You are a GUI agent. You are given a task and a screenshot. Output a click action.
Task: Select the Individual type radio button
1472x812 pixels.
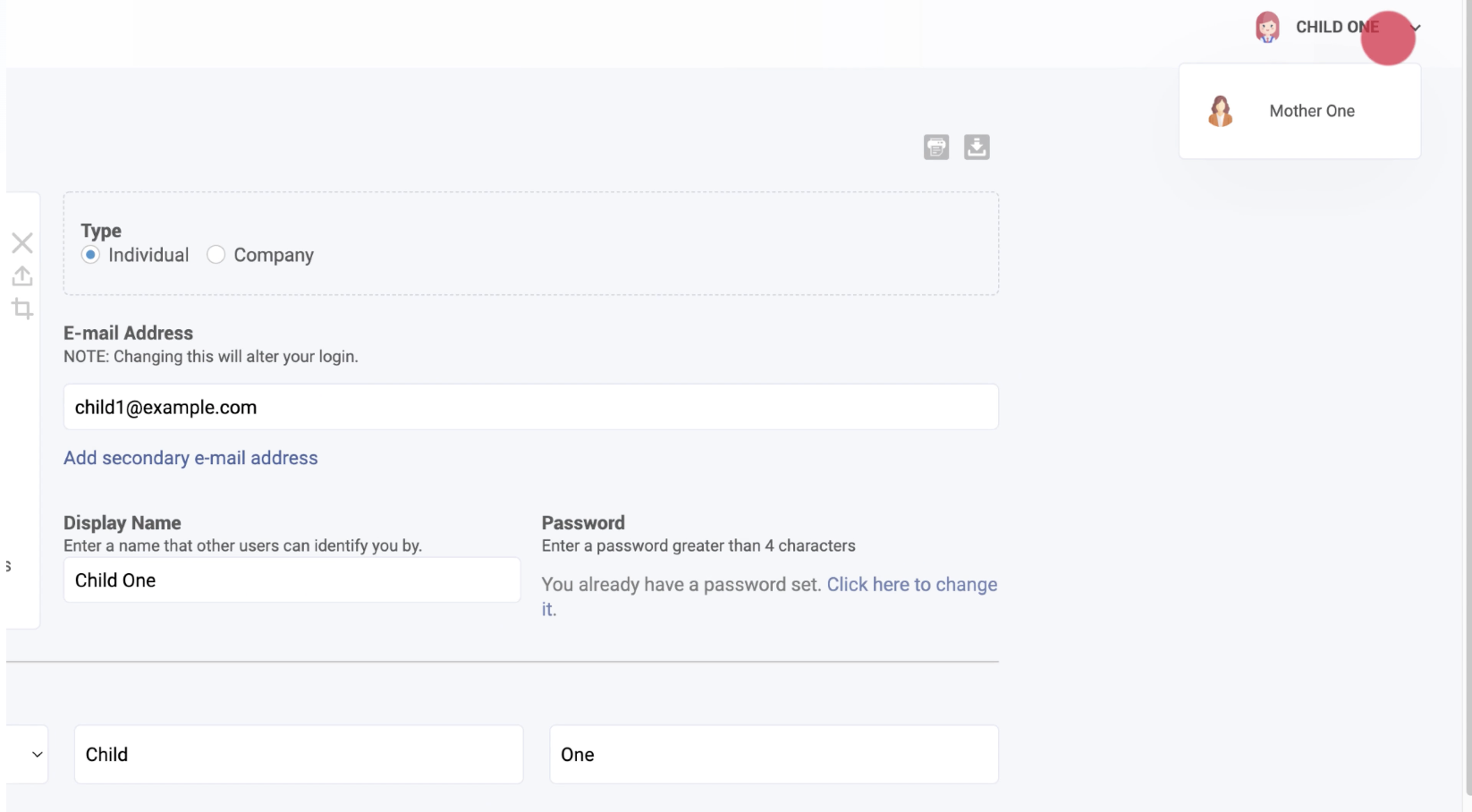pyautogui.click(x=90, y=255)
